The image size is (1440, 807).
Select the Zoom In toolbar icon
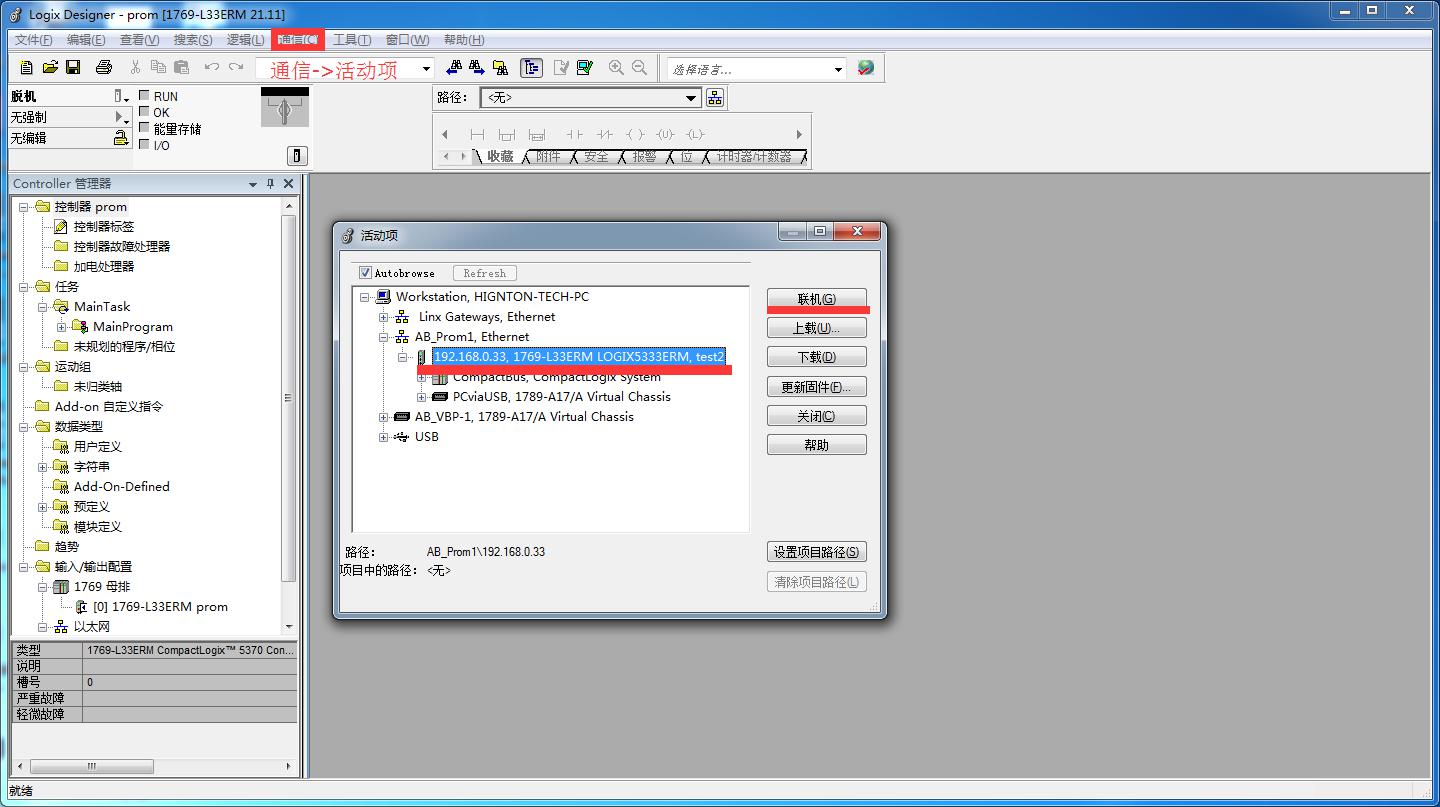click(616, 67)
